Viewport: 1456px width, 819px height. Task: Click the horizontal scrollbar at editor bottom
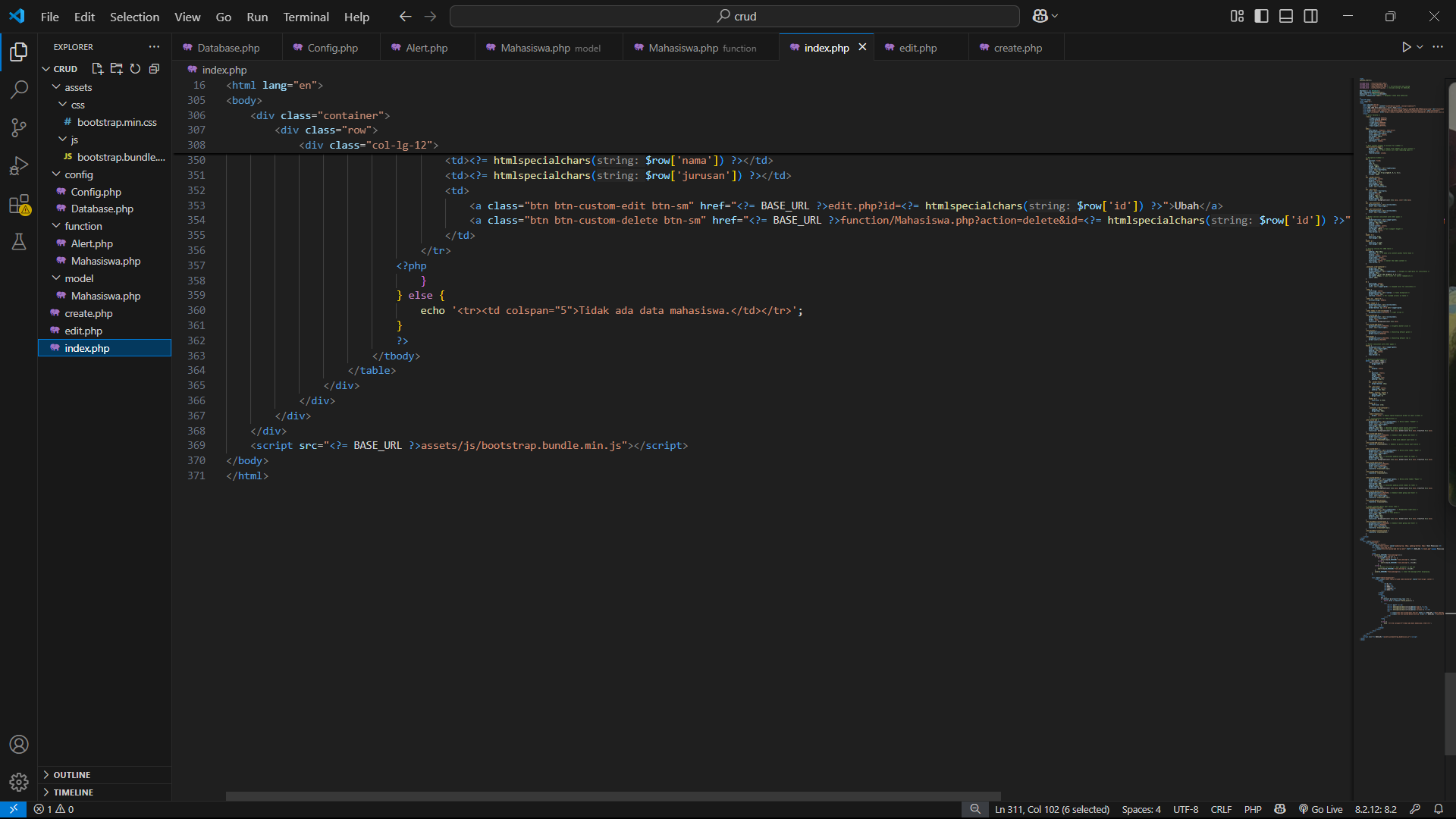tap(613, 795)
